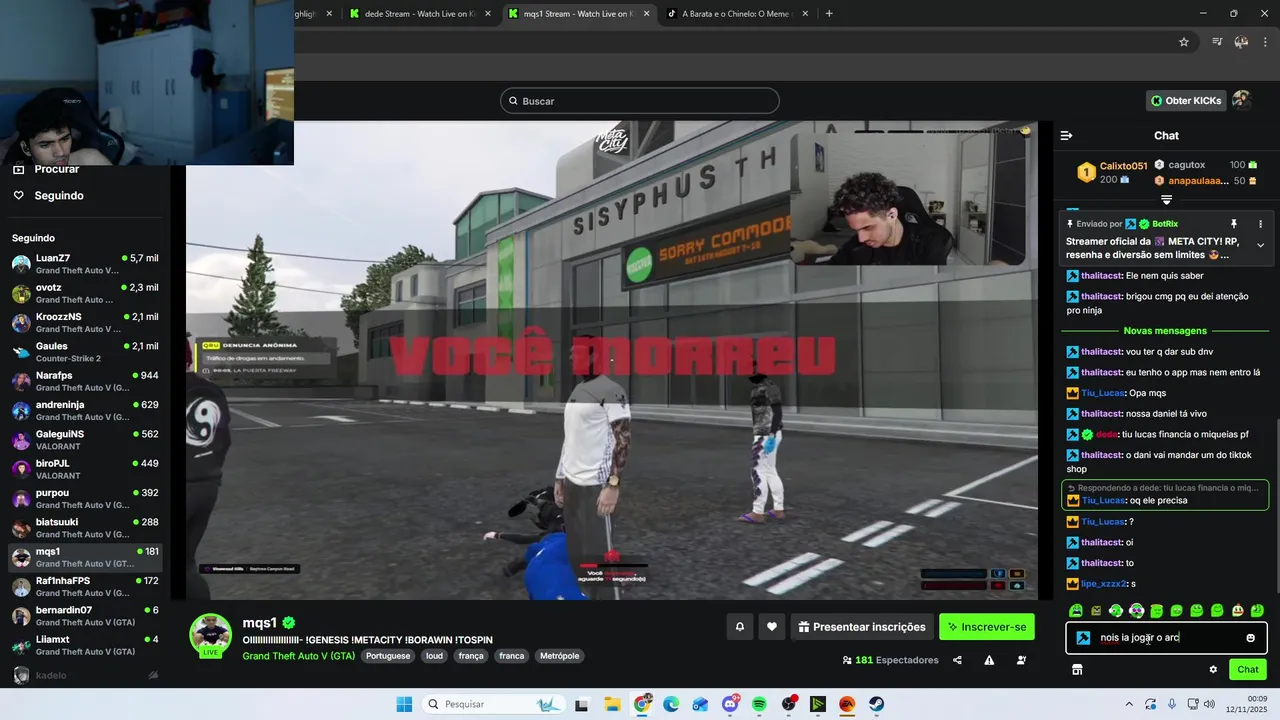This screenshot has width=1280, height=720.
Task: Open biatsuuki channel in followed list
Action: click(x=85, y=528)
